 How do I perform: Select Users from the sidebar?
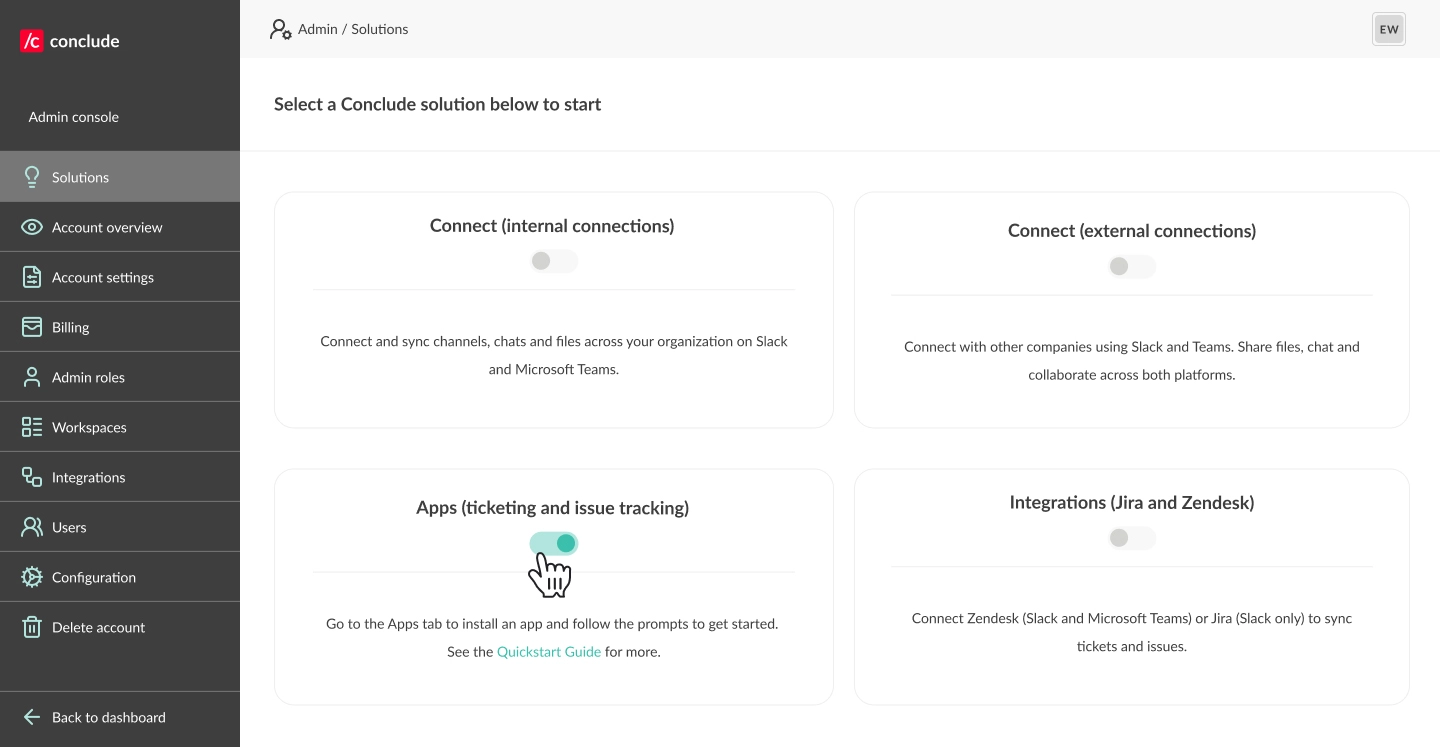click(x=32, y=527)
